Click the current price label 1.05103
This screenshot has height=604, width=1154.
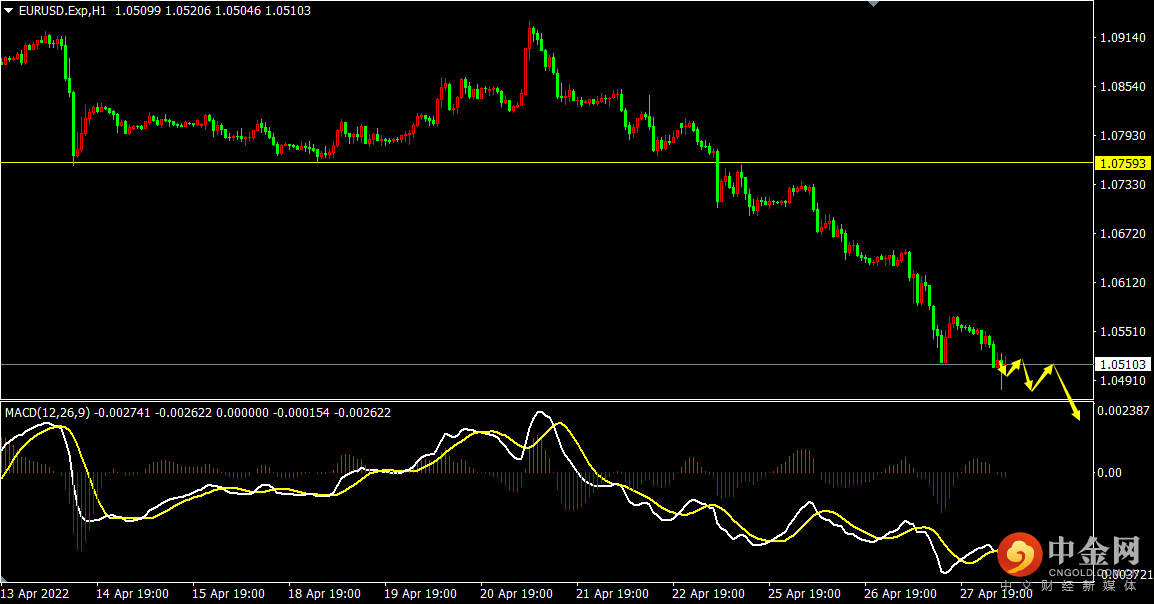click(1122, 364)
